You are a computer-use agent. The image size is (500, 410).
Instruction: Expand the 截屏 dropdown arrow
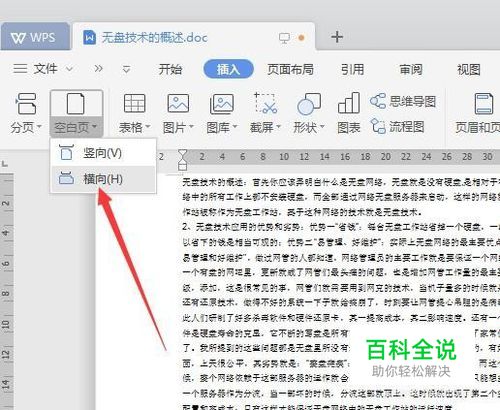coord(278,127)
